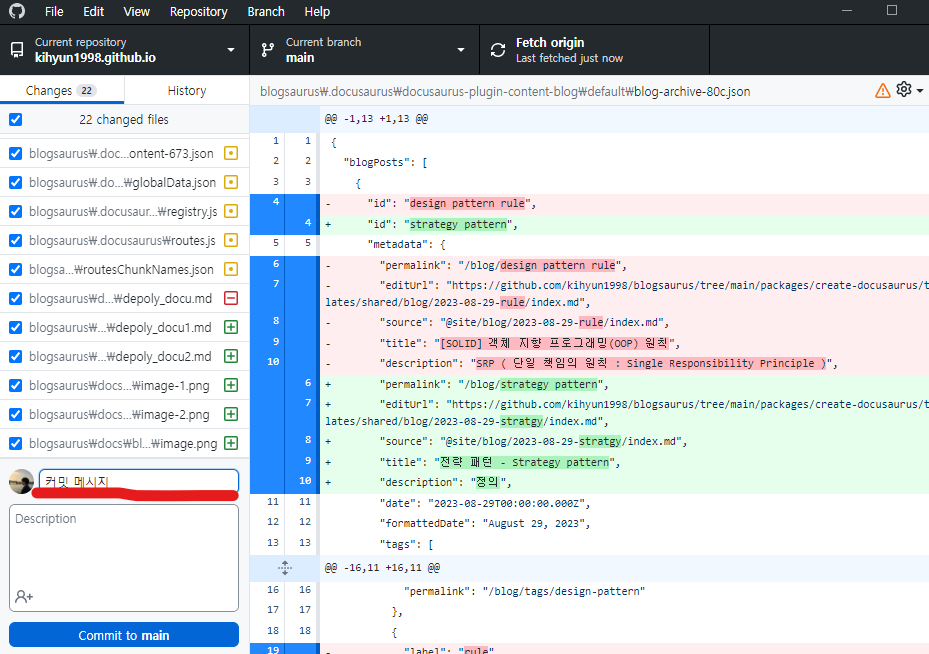Image resolution: width=929 pixels, height=654 pixels.
Task: Uncheck the routesChunkNames.json file checkbox
Action: [x=15, y=270]
